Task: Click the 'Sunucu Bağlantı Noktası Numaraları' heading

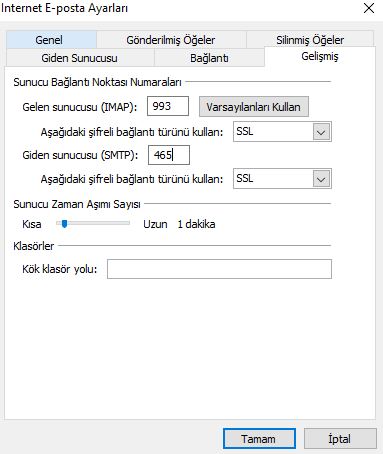Action: [x=97, y=82]
